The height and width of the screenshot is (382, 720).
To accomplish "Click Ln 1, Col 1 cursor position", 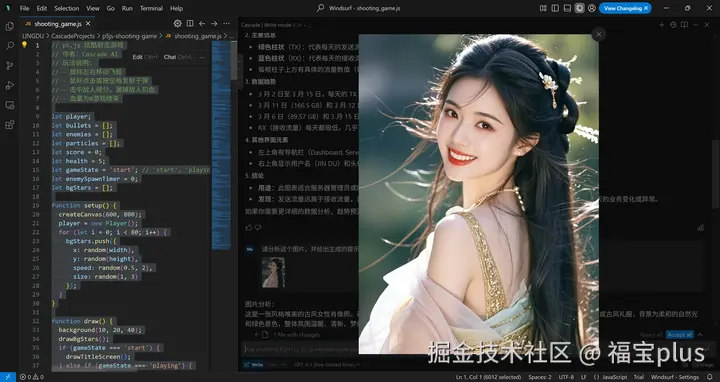I will [x=489, y=377].
